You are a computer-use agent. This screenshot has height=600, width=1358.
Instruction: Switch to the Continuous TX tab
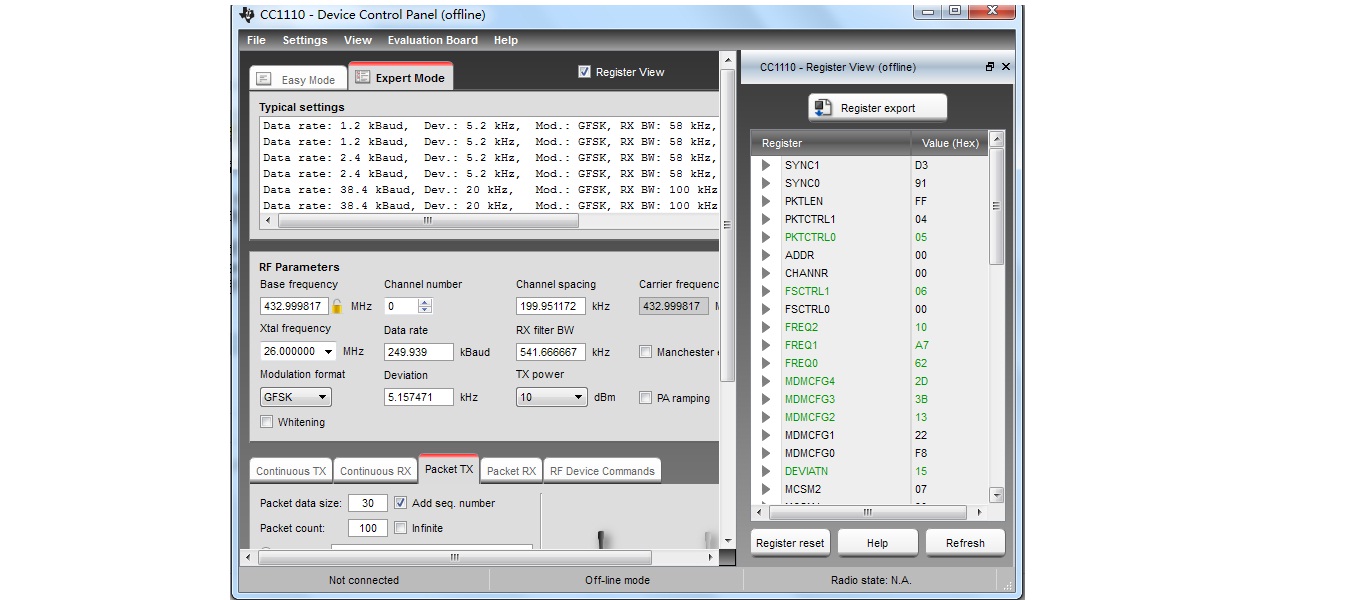point(291,471)
